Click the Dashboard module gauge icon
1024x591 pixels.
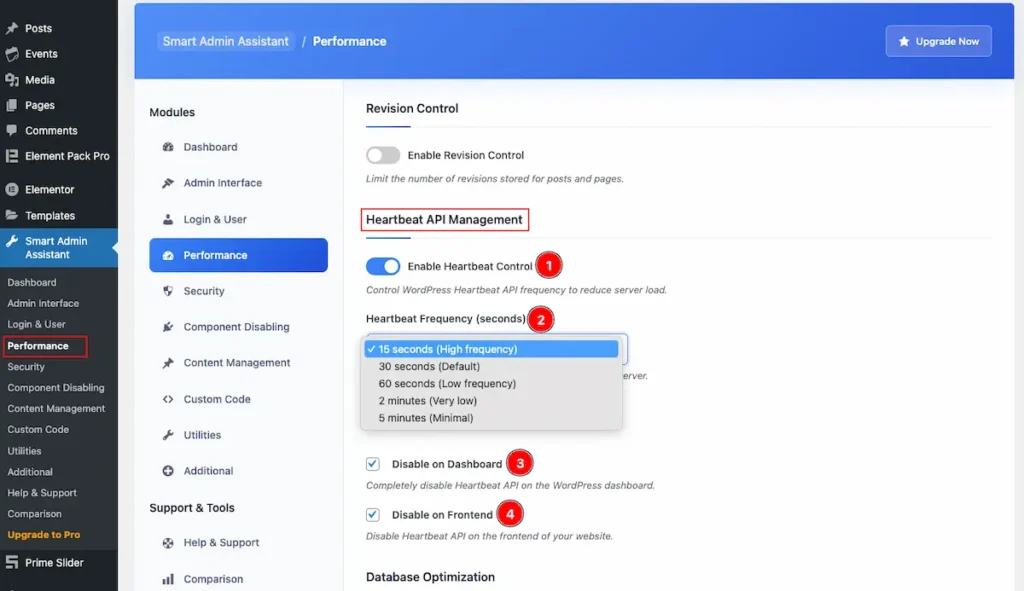pyautogui.click(x=168, y=147)
